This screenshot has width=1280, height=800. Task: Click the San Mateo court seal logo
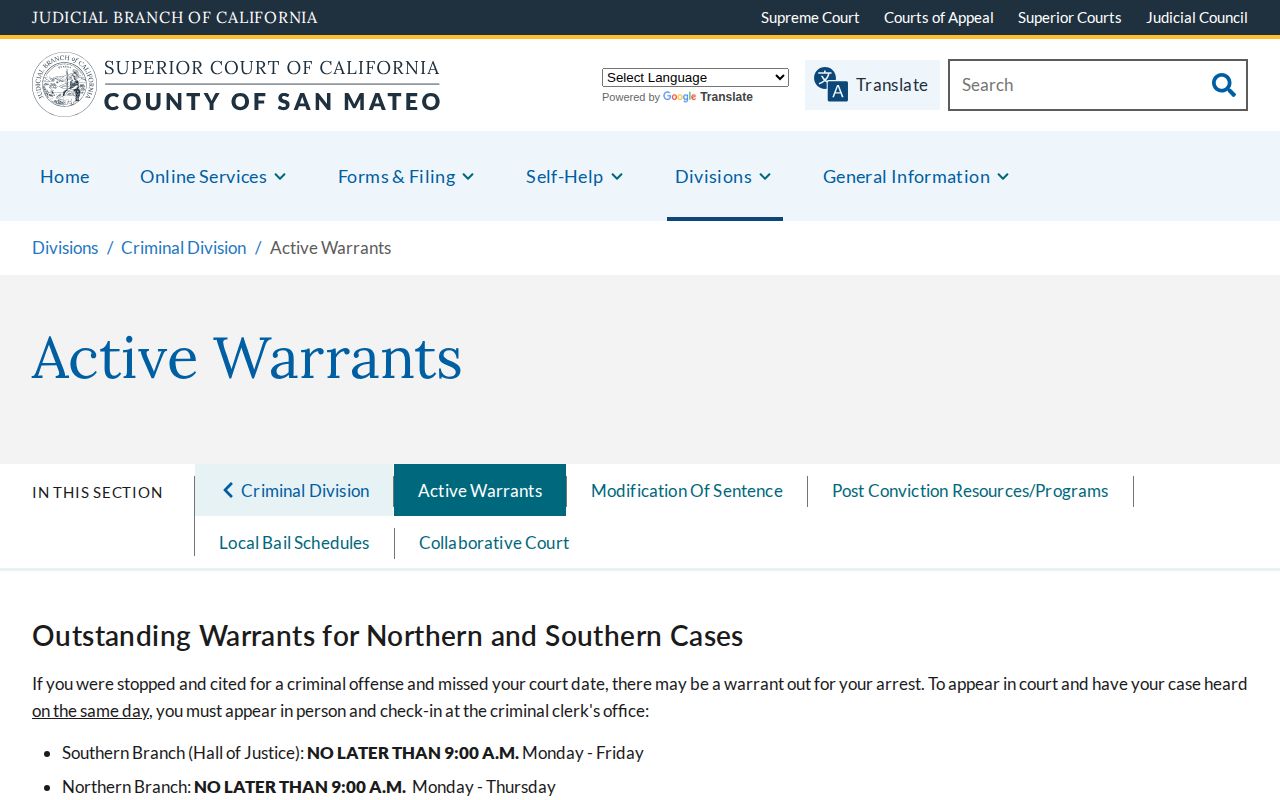[64, 85]
